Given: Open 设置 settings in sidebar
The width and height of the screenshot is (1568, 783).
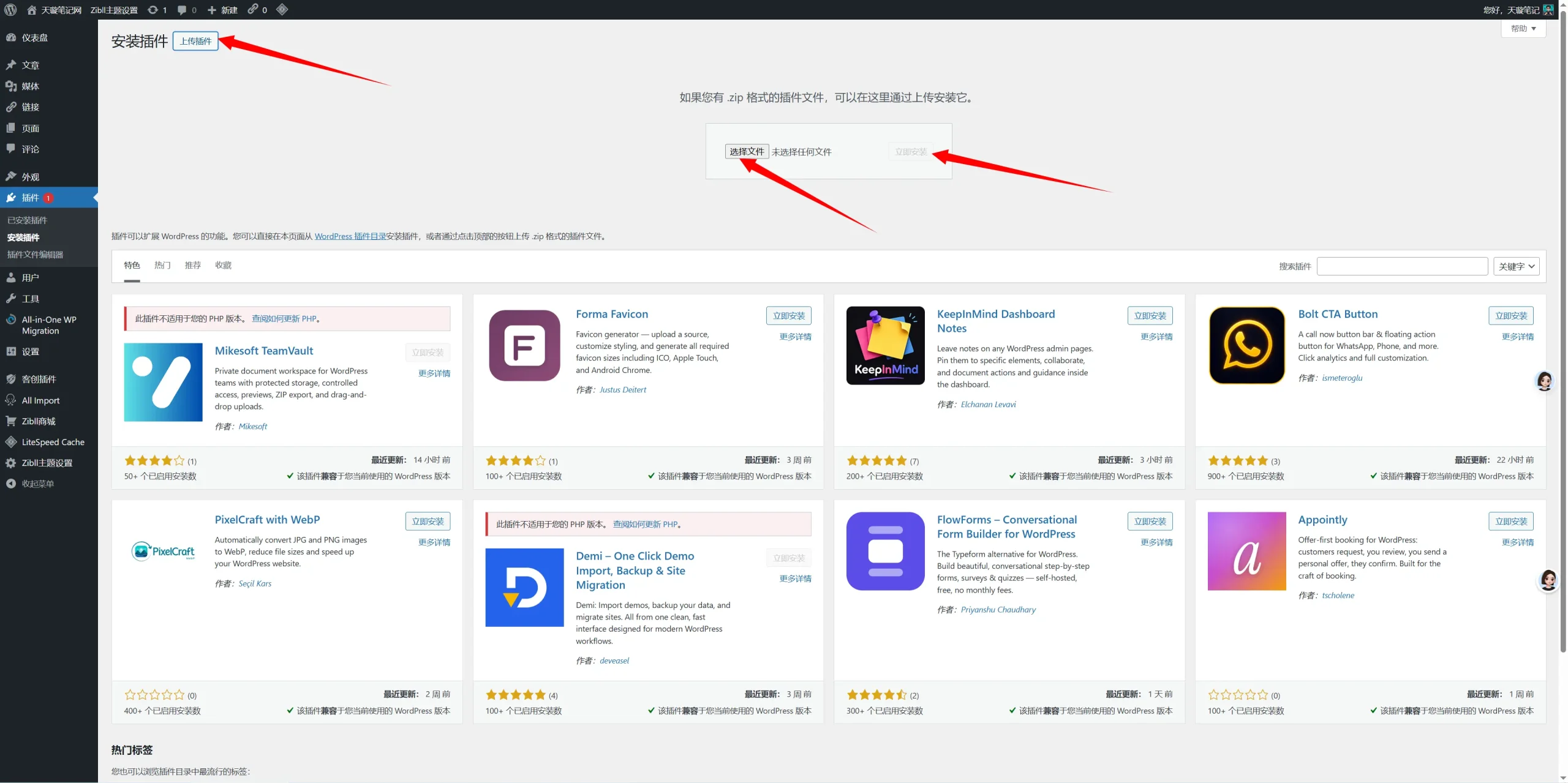Looking at the screenshot, I should point(49,351).
